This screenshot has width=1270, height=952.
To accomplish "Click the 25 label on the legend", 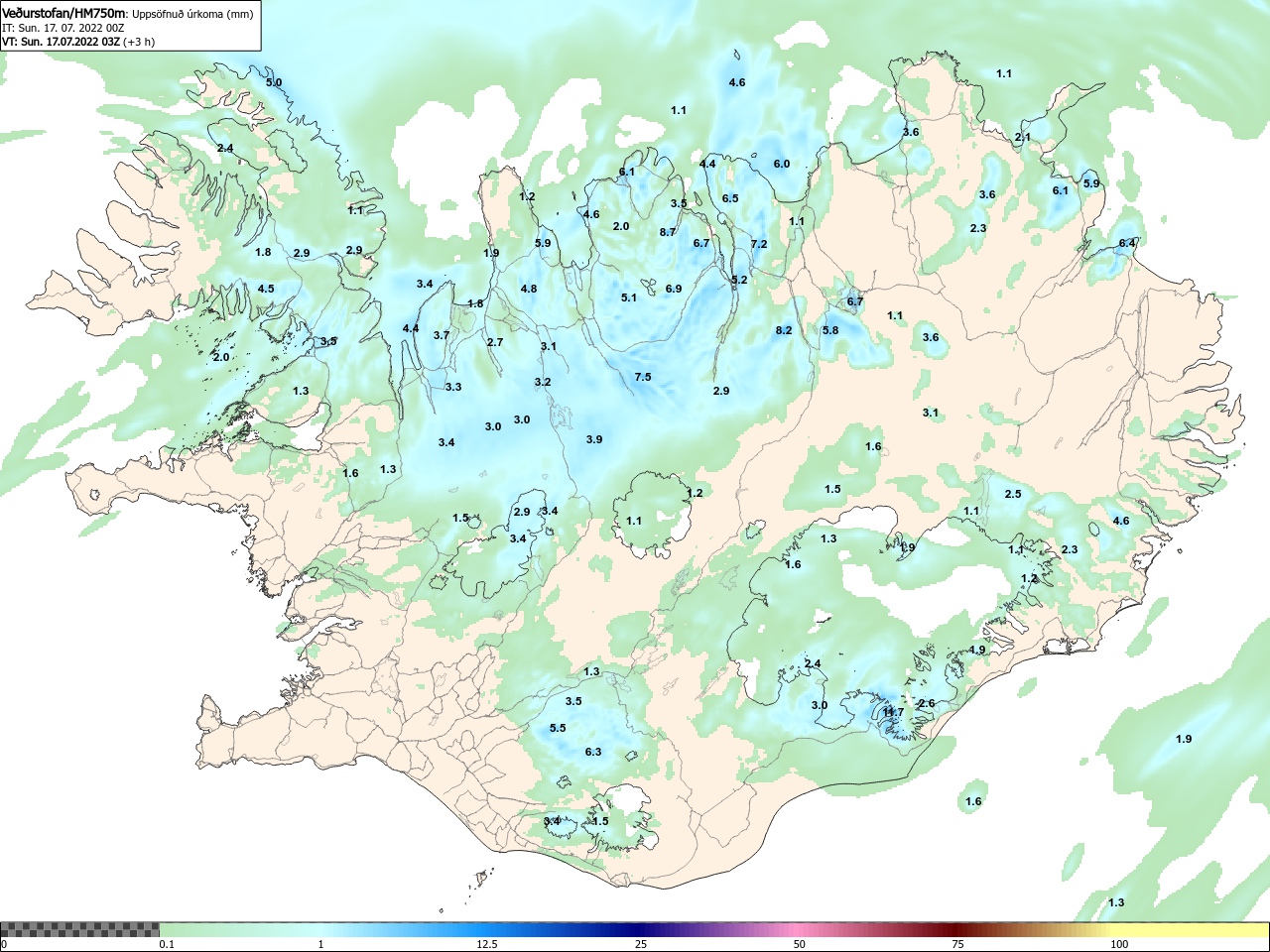I will 642,945.
